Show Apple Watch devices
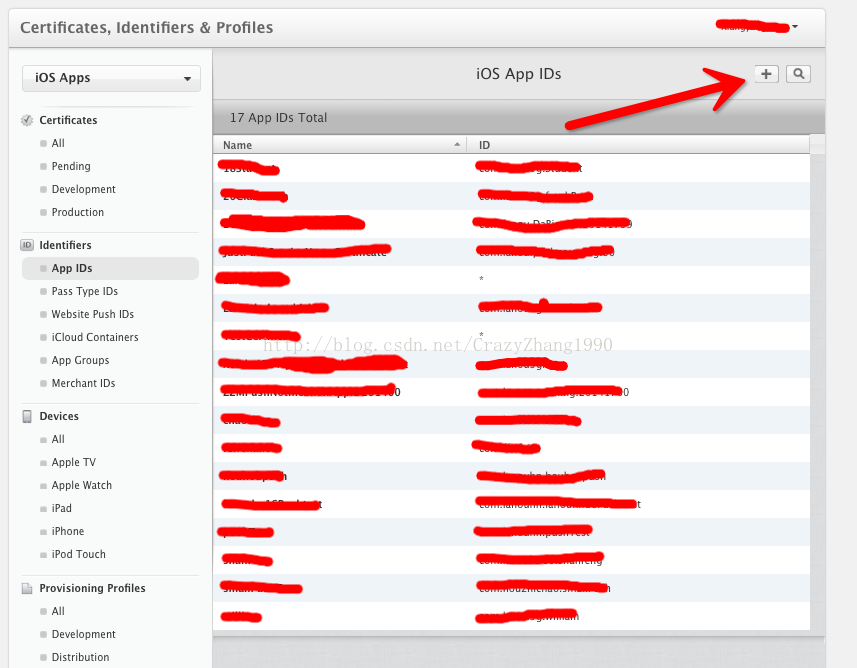The image size is (857, 668). click(82, 485)
